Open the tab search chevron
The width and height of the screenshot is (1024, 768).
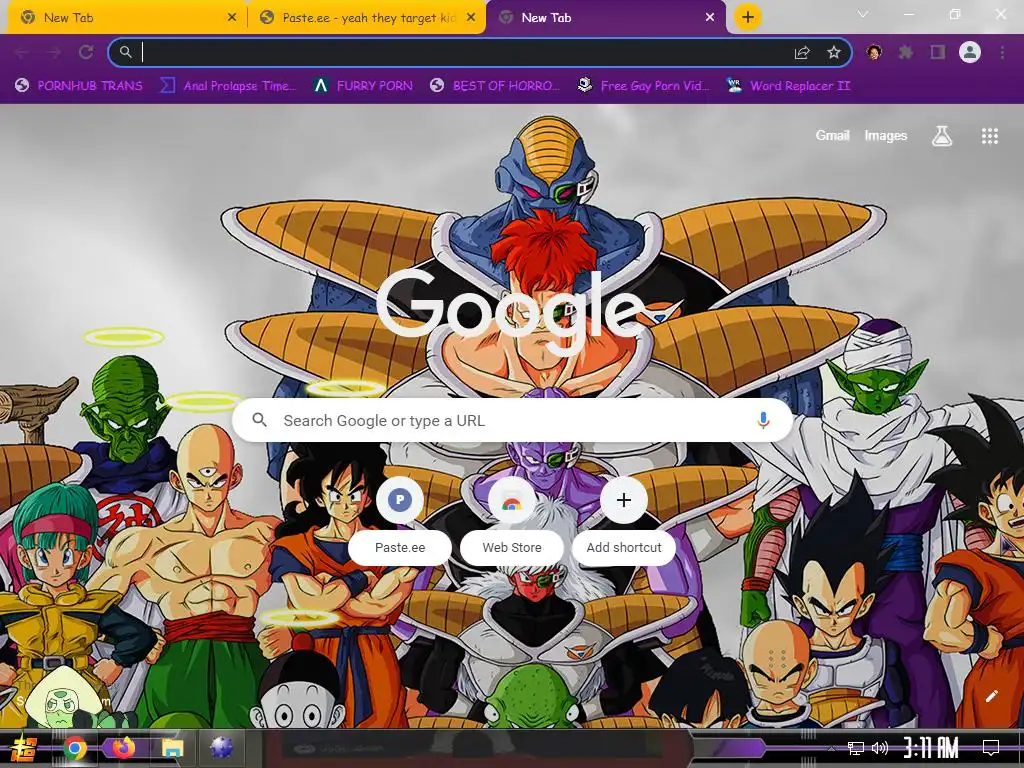863,14
